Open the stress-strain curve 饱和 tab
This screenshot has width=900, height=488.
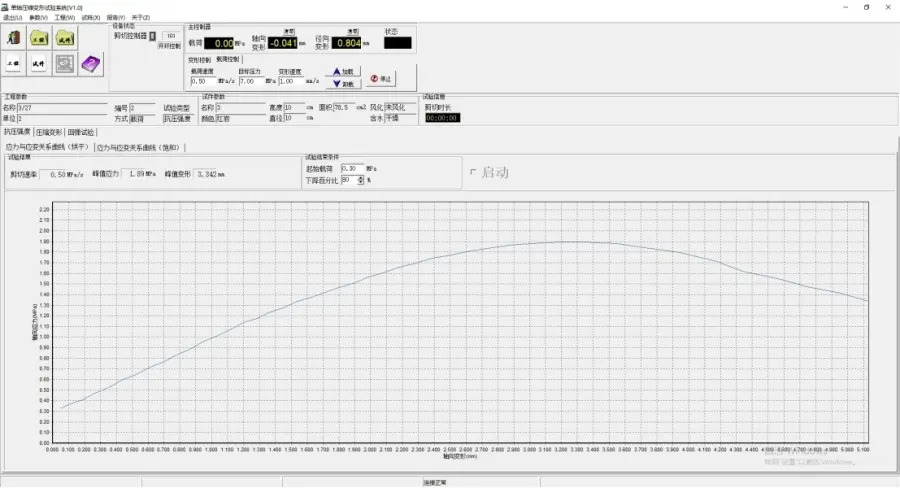138,148
